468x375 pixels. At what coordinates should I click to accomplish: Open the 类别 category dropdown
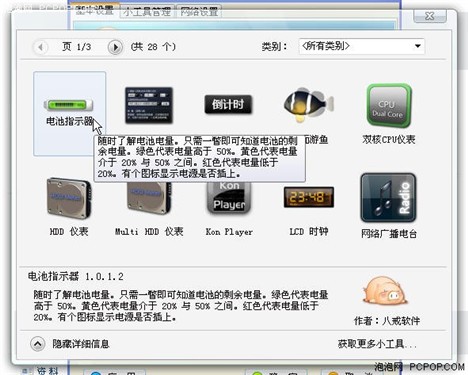(x=362, y=46)
